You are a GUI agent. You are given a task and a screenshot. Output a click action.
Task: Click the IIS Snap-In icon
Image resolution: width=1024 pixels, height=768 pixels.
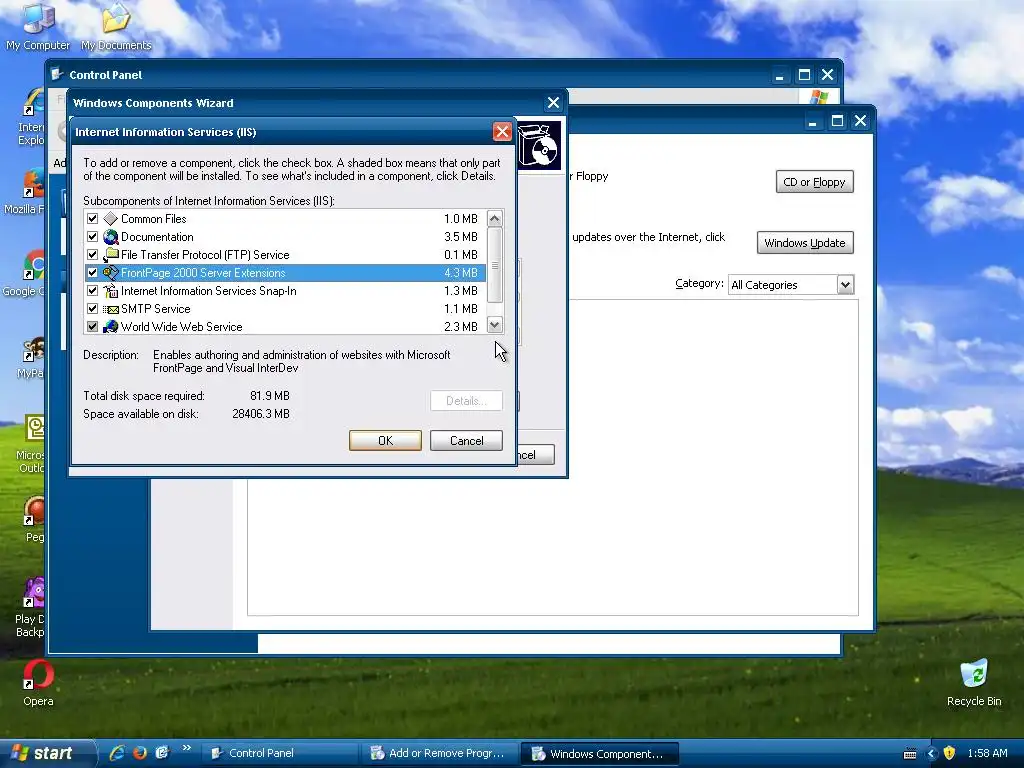coord(110,291)
